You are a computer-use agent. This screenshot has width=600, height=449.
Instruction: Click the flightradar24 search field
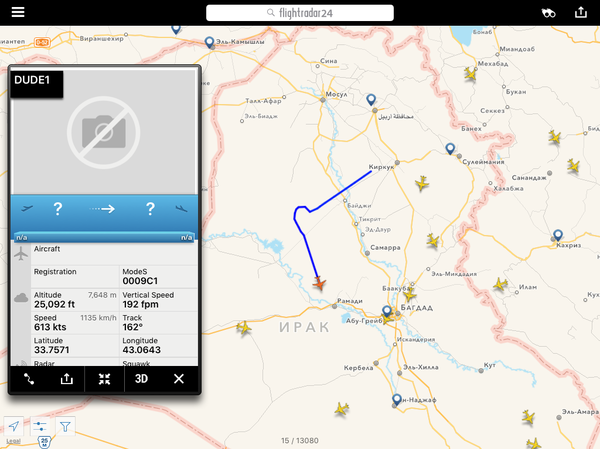pyautogui.click(x=300, y=13)
